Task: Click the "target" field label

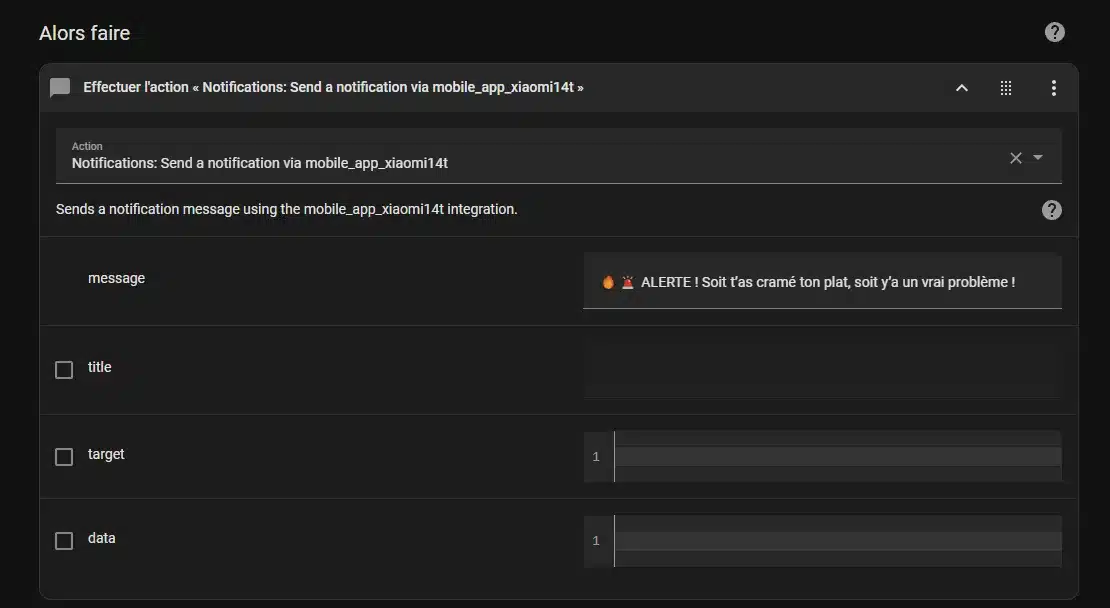Action: pyautogui.click(x=105, y=454)
